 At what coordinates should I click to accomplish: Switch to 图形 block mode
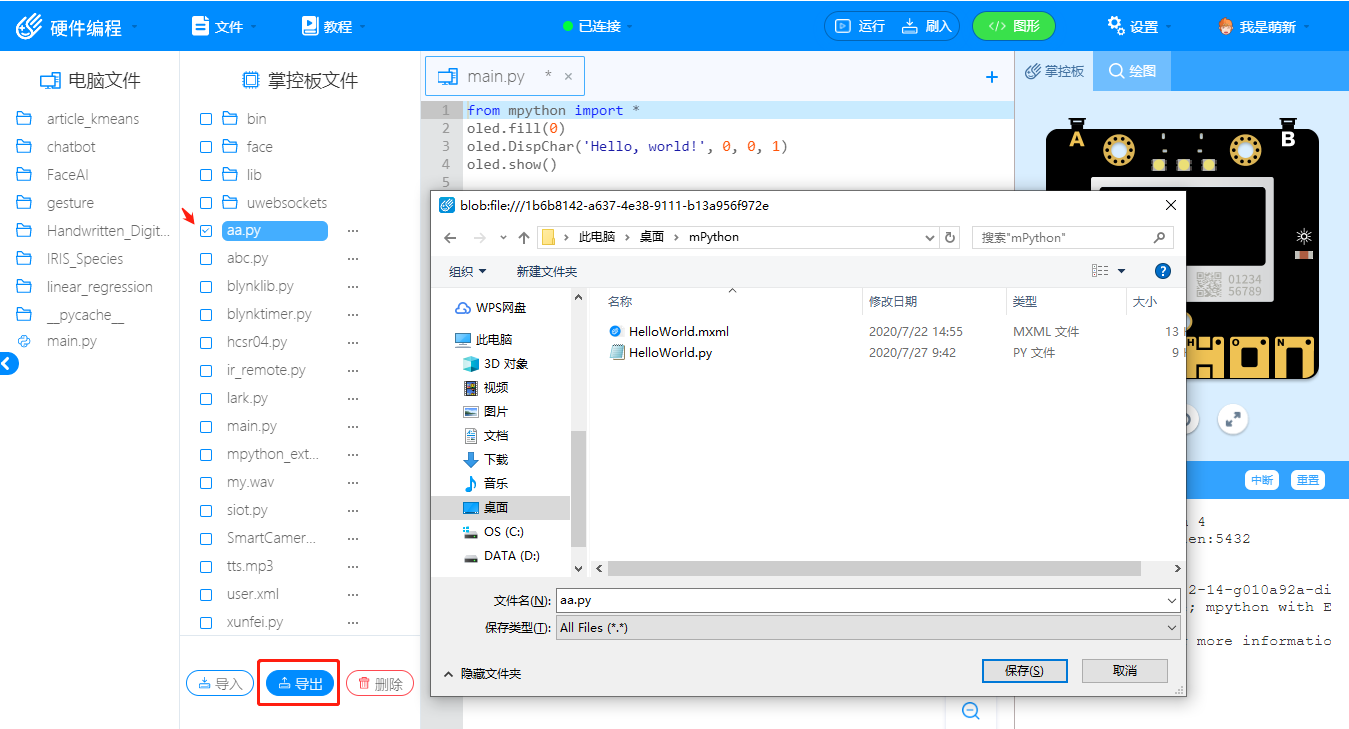click(1014, 26)
